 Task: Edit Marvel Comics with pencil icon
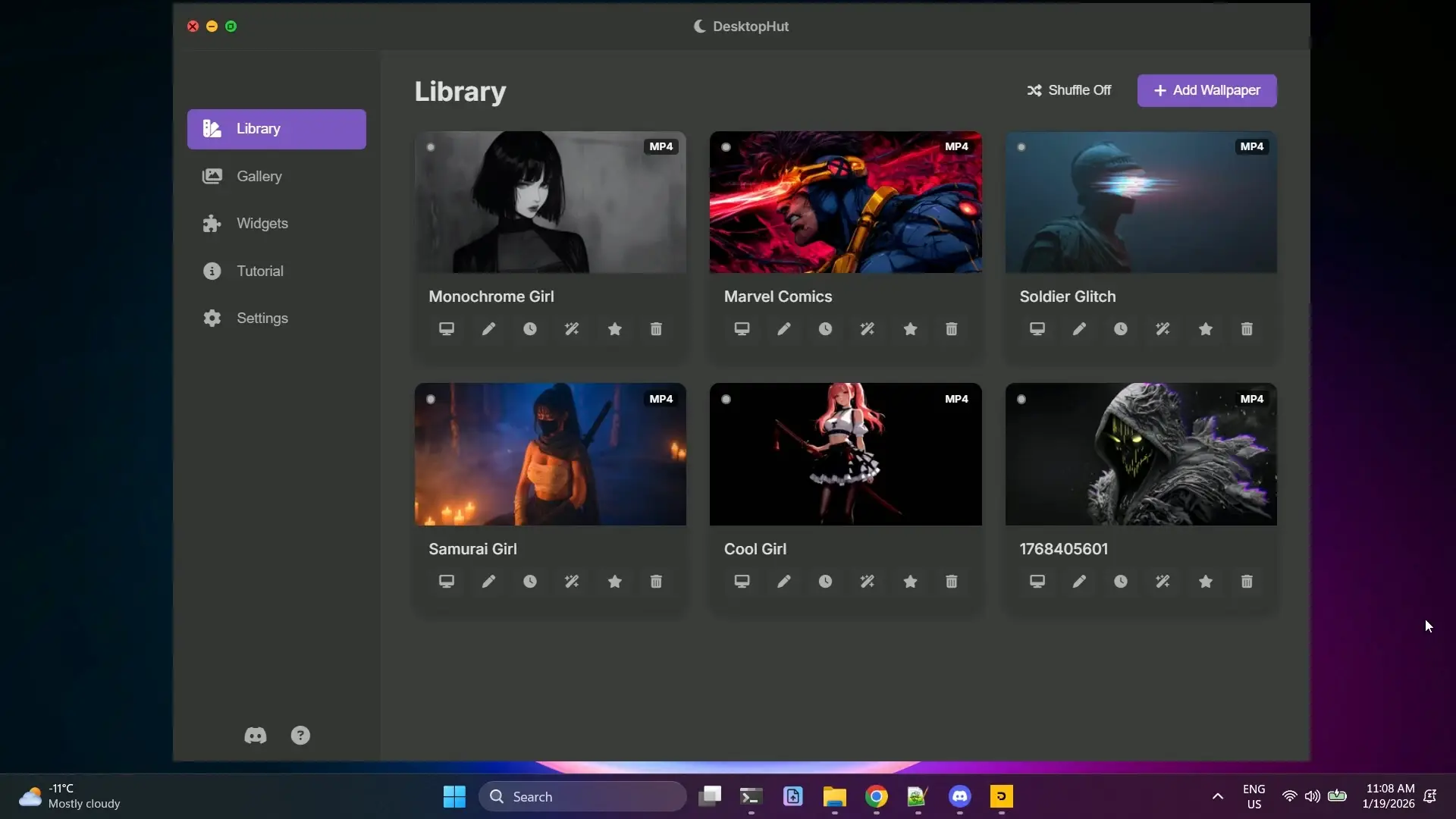[784, 329]
